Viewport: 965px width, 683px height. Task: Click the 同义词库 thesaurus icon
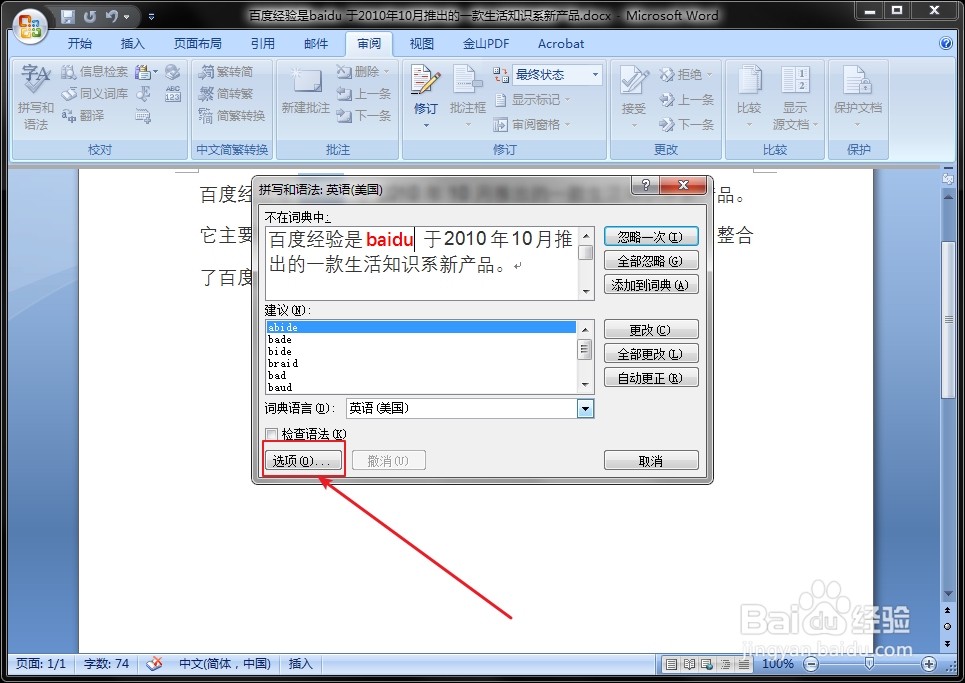tap(69, 94)
